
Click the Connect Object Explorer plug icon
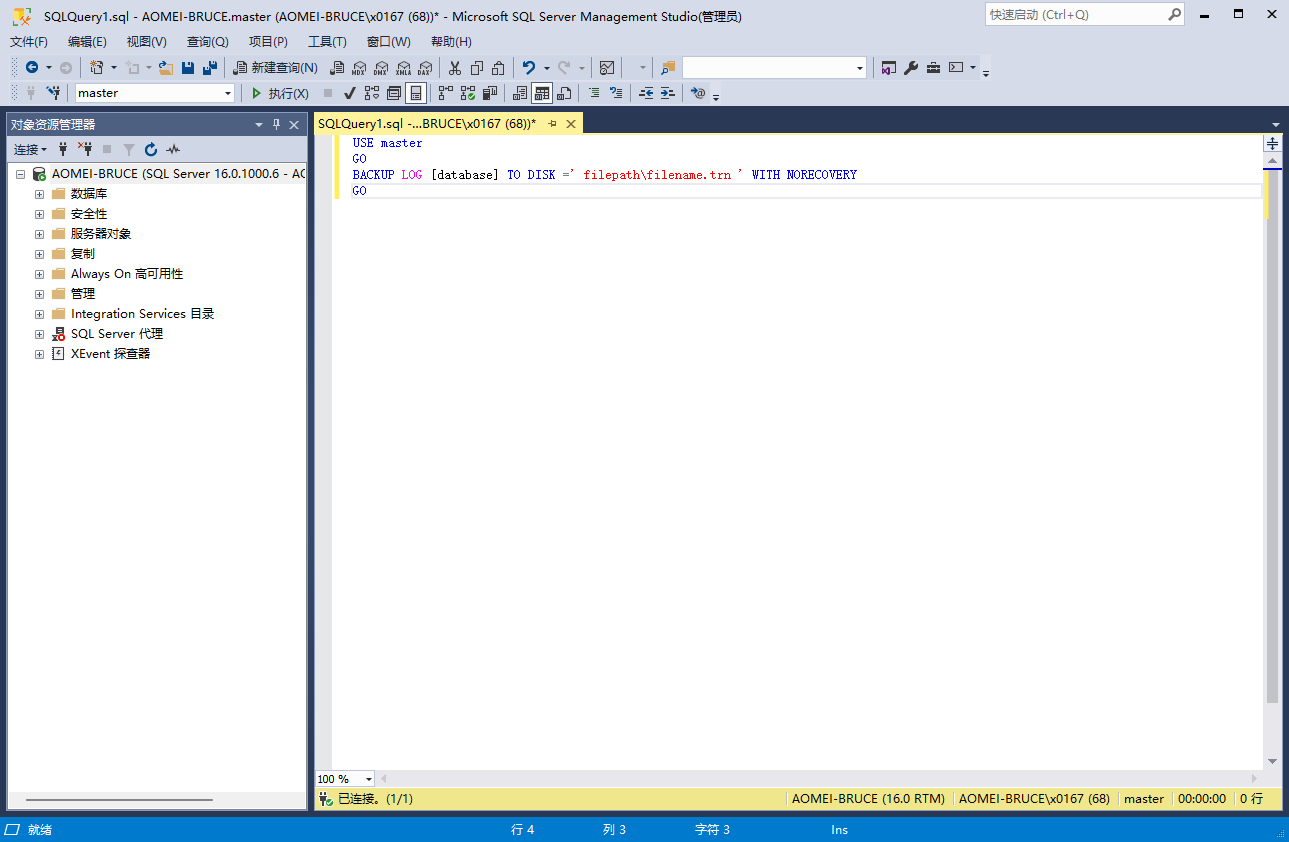click(63, 149)
